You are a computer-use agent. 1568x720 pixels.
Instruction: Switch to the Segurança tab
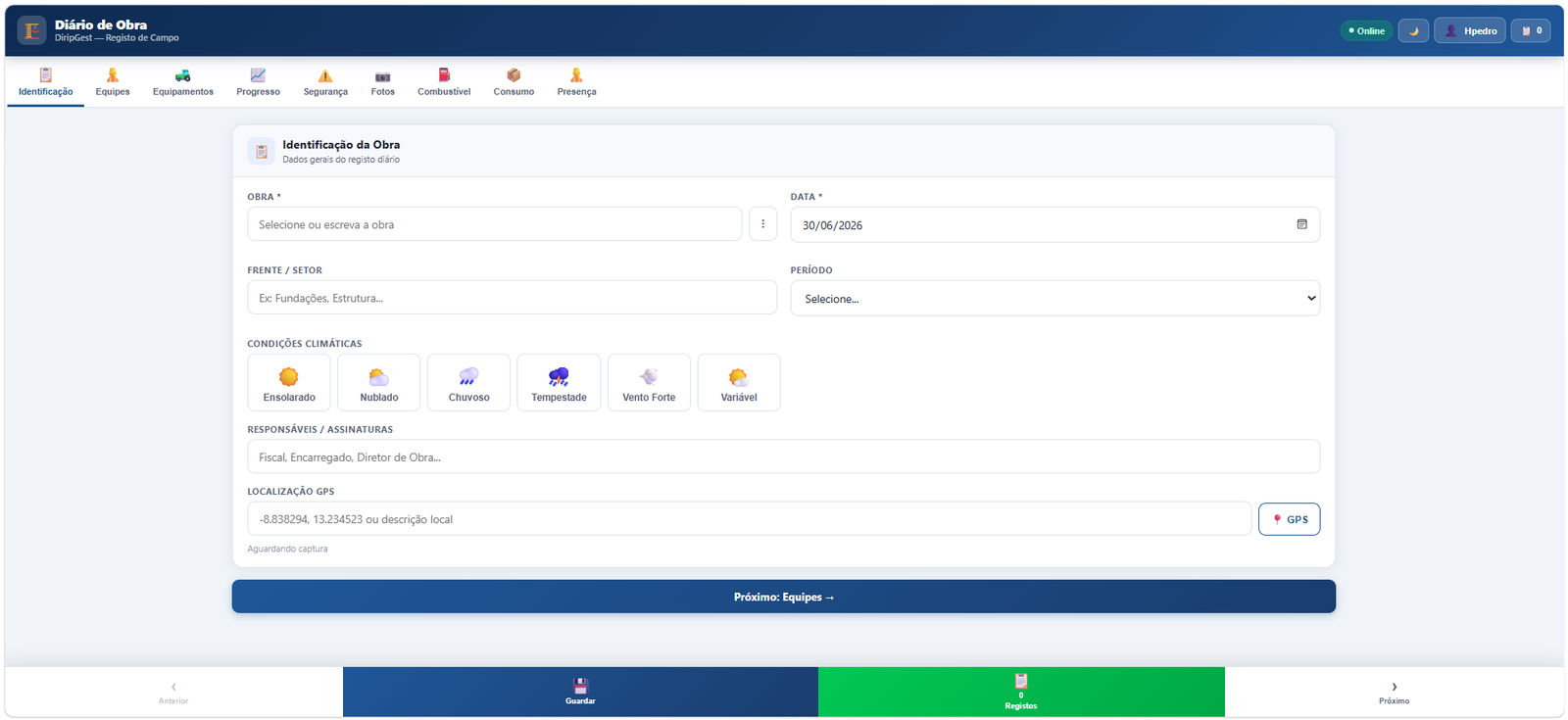pyautogui.click(x=325, y=82)
